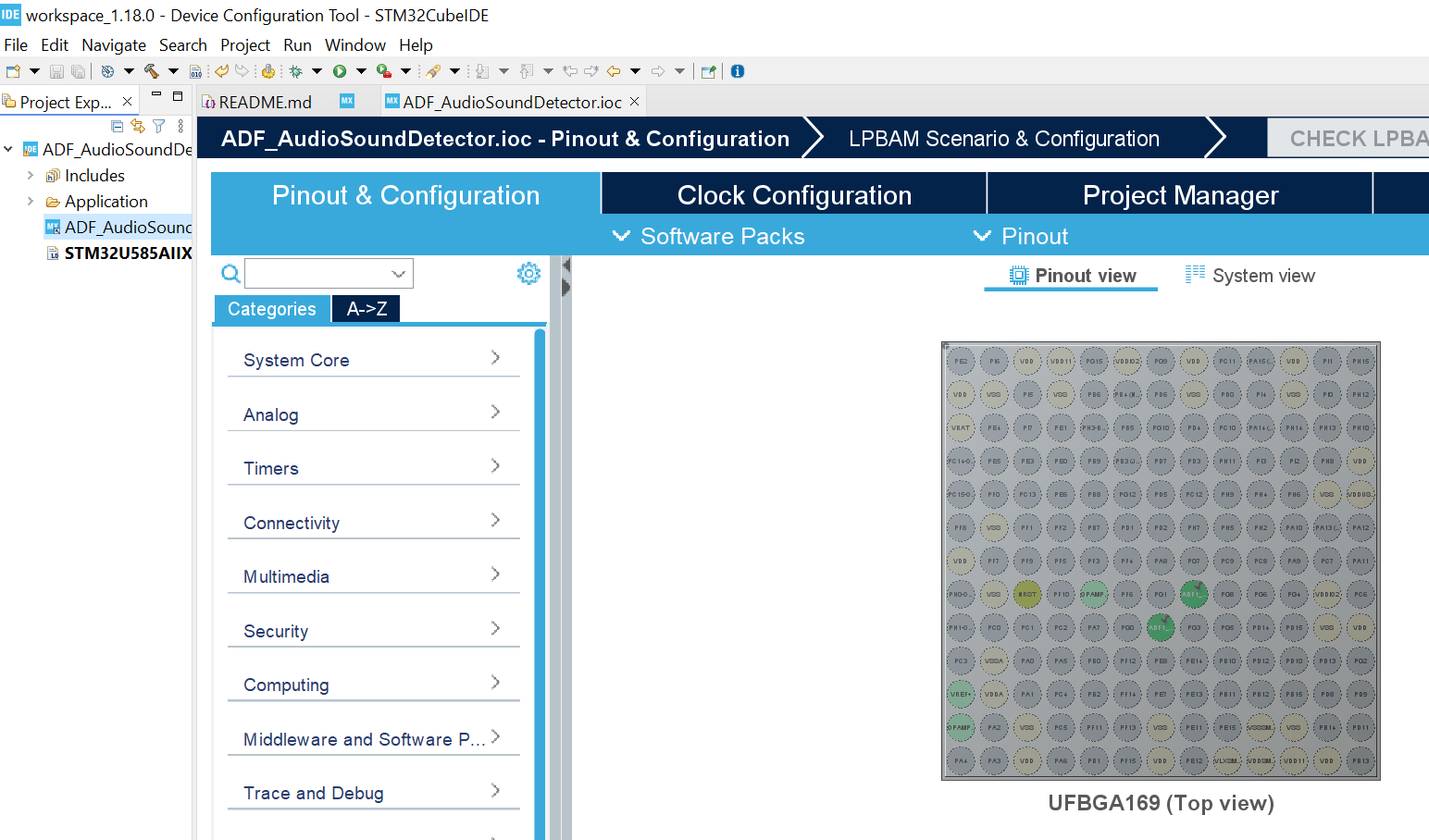Select the green OPAMP pin on the chip

pos(1093,595)
